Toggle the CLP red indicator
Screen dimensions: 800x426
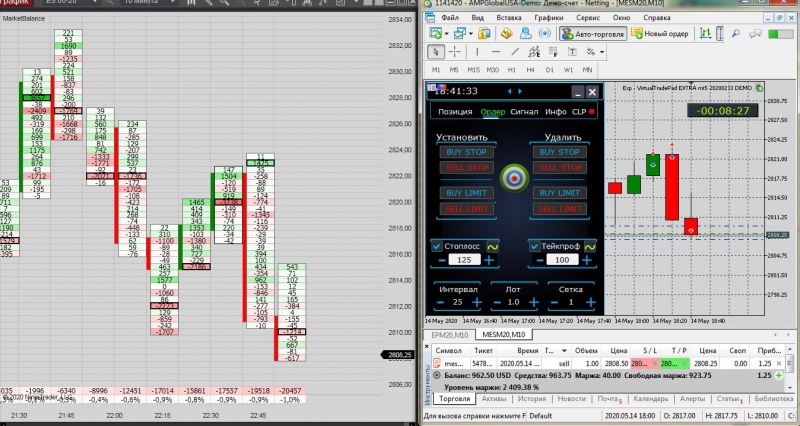coord(591,112)
